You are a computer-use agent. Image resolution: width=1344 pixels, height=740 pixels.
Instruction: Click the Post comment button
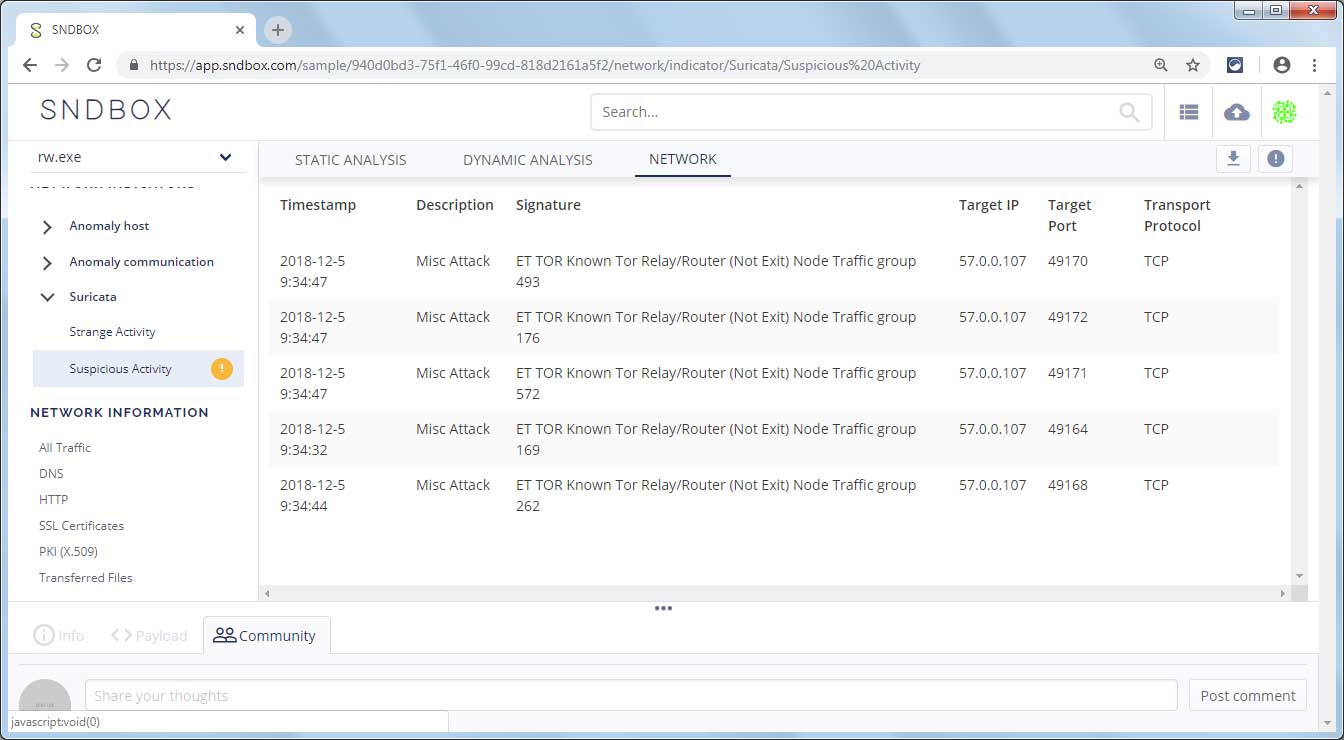point(1248,695)
